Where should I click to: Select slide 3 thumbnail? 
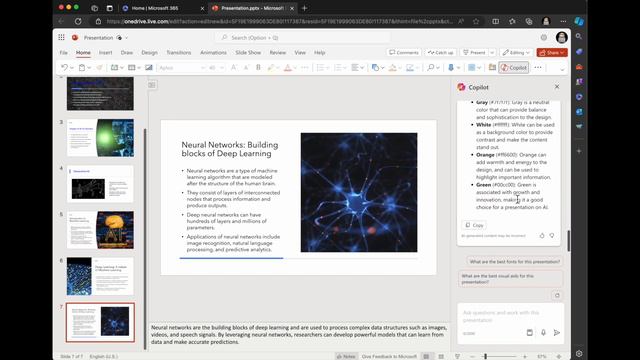tap(100, 138)
